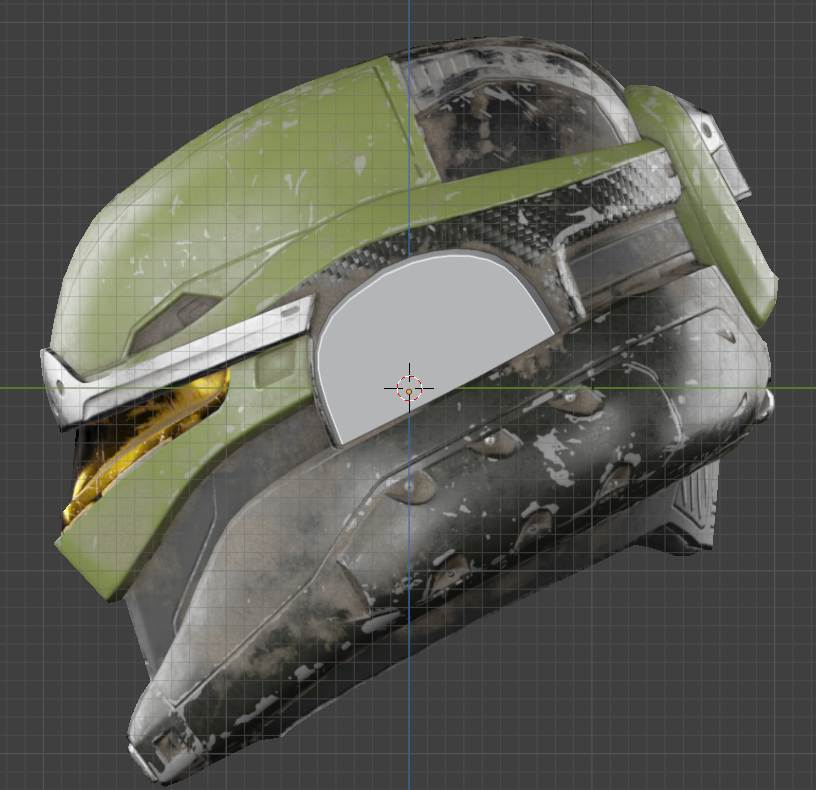Select the green rear fin plate on the helmet's back
Image resolution: width=816 pixels, height=790 pixels.
[x=703, y=206]
